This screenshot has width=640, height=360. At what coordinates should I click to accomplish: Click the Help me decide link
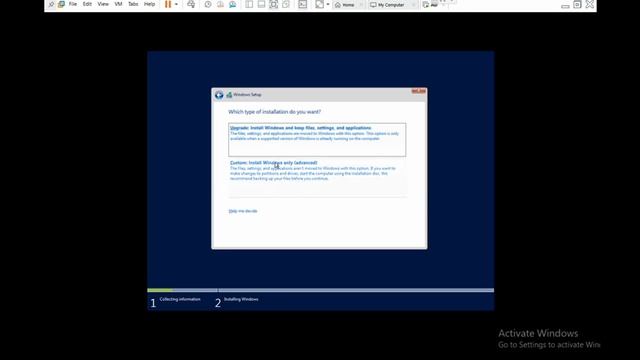[x=243, y=211]
